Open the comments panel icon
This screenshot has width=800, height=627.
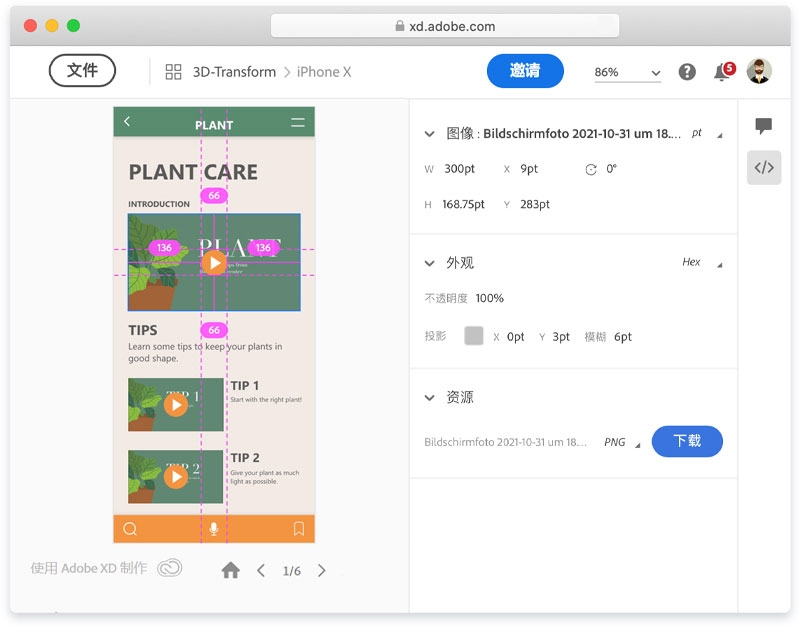(x=764, y=126)
